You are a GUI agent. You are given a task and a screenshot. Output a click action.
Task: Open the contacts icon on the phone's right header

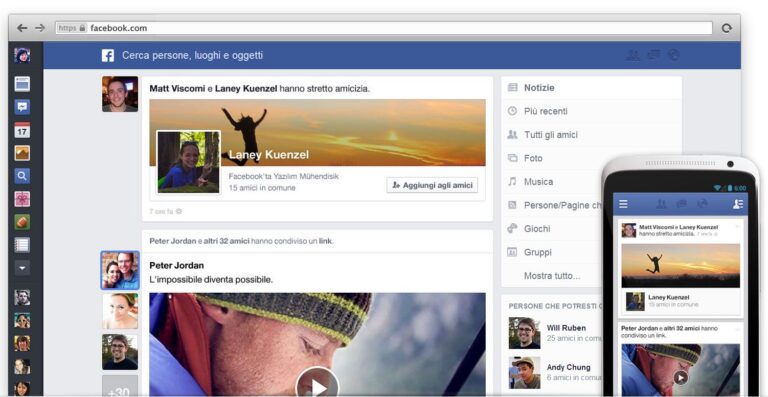click(738, 204)
